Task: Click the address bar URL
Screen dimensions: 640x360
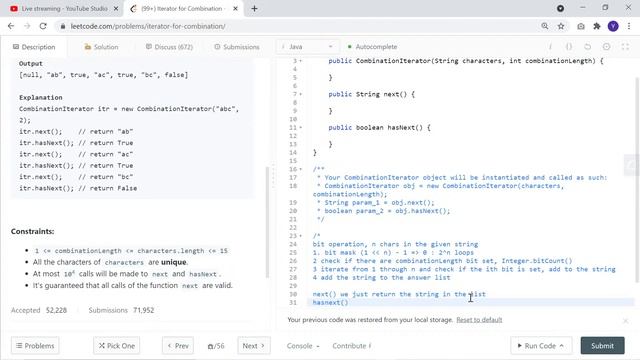Action: point(148,26)
